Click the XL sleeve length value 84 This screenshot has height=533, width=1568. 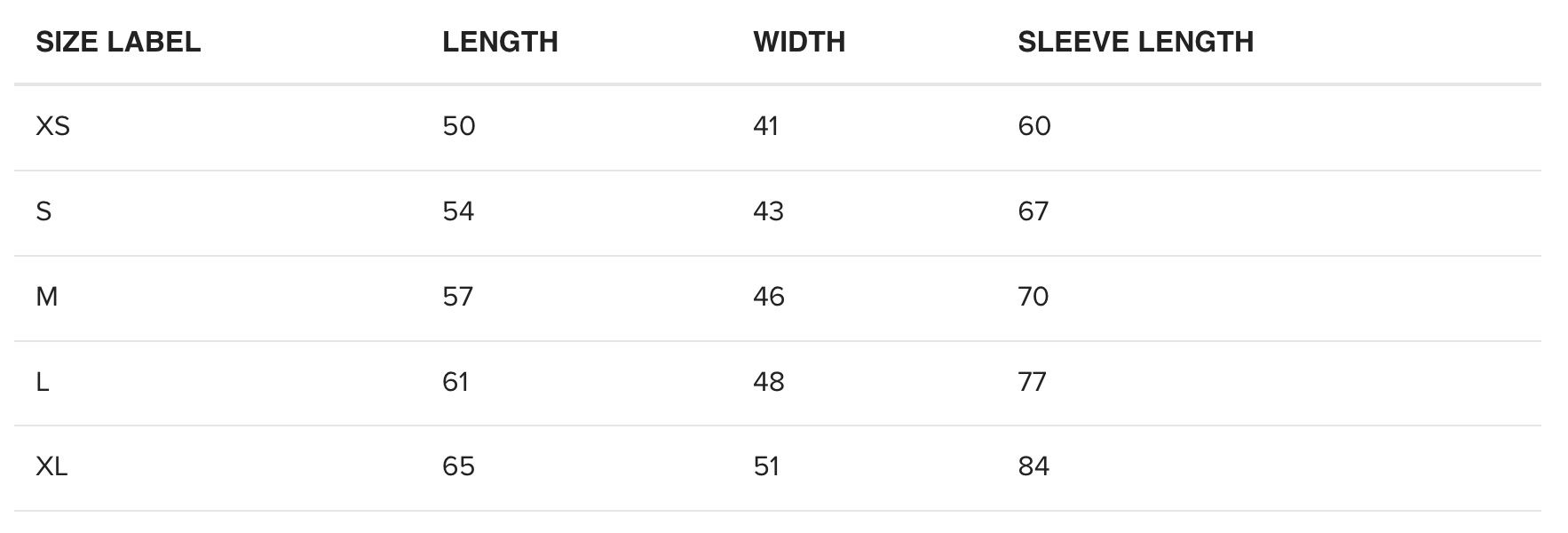click(1033, 466)
